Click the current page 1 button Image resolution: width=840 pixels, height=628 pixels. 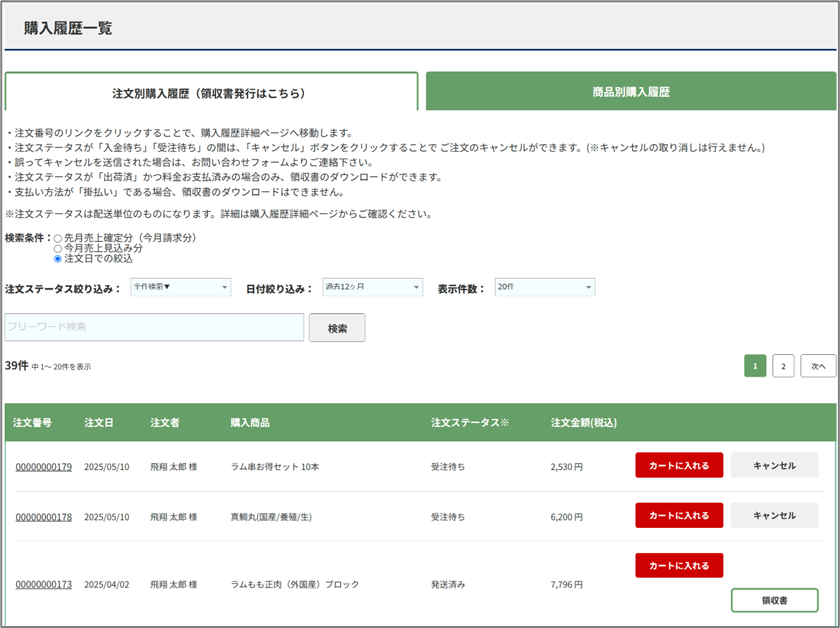click(x=755, y=366)
